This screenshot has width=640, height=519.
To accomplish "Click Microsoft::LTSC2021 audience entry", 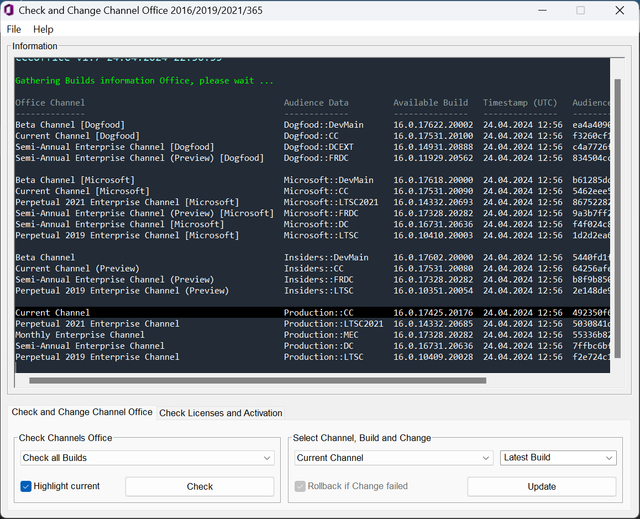I will (x=331, y=202).
